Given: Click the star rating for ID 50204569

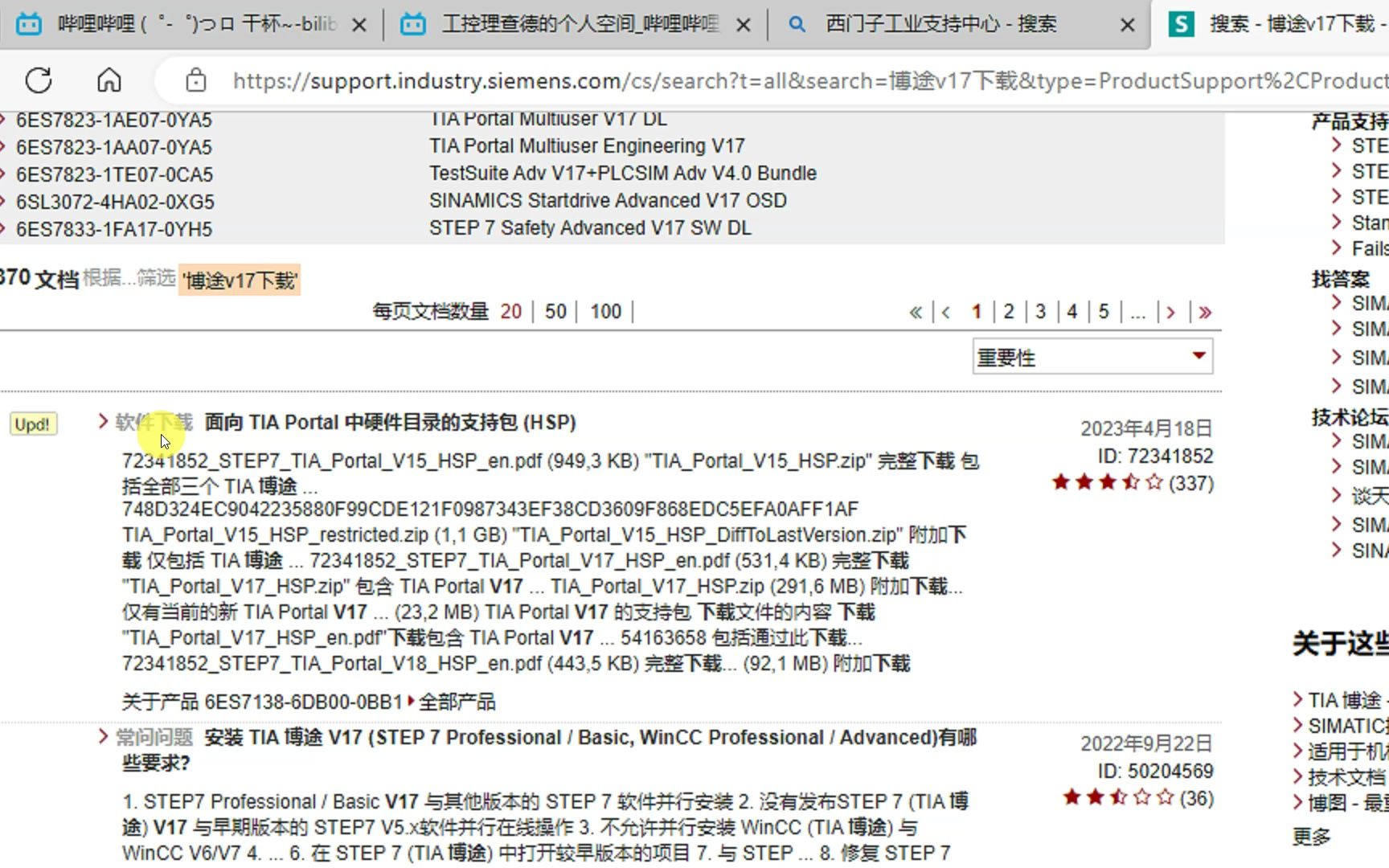Looking at the screenshot, I should pos(1118,797).
